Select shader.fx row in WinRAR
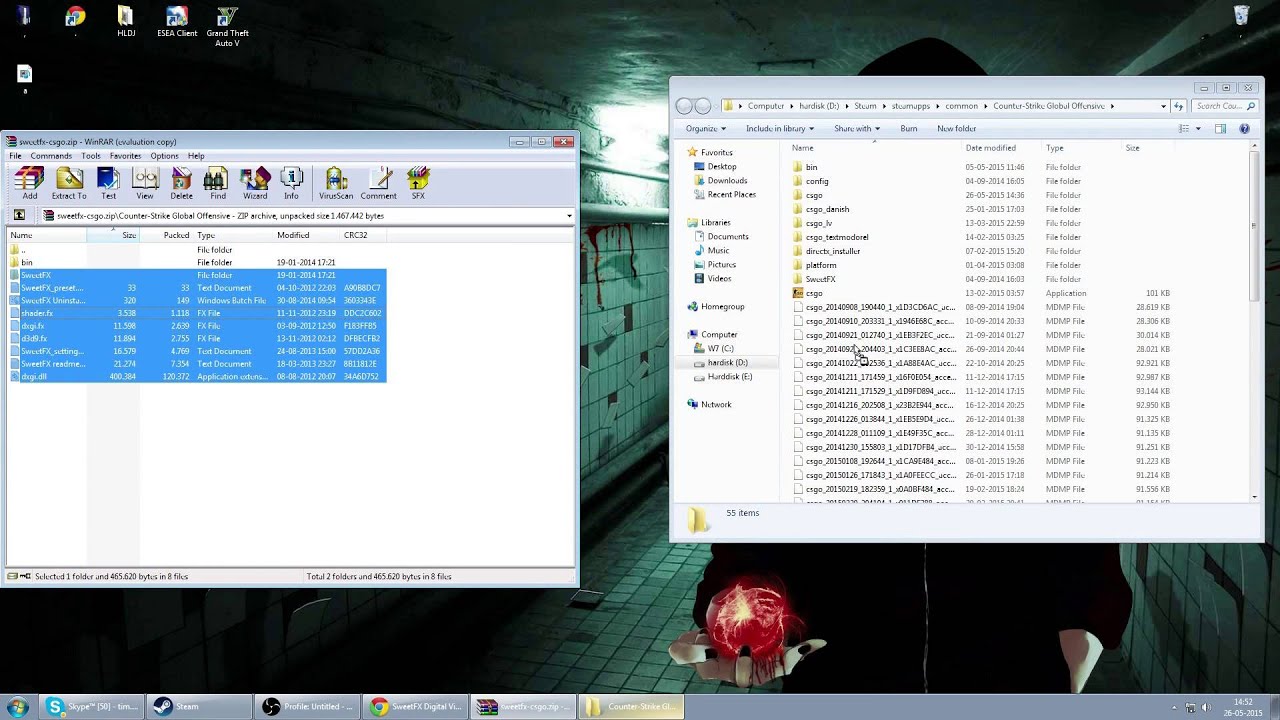Image resolution: width=1280 pixels, height=720 pixels. coord(197,313)
